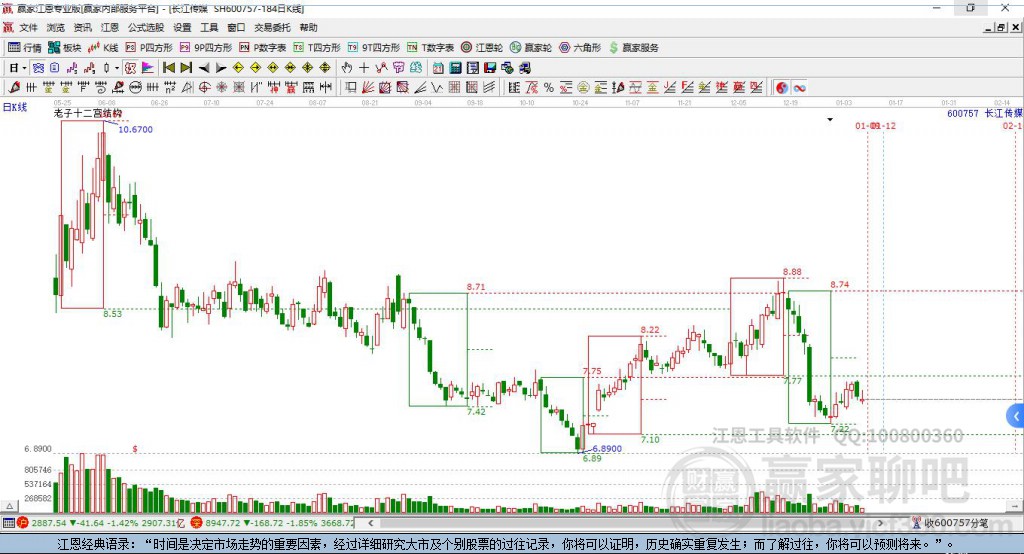Click the blue infinity symbol icon
This screenshot has height=554, width=1024.
click(800, 88)
